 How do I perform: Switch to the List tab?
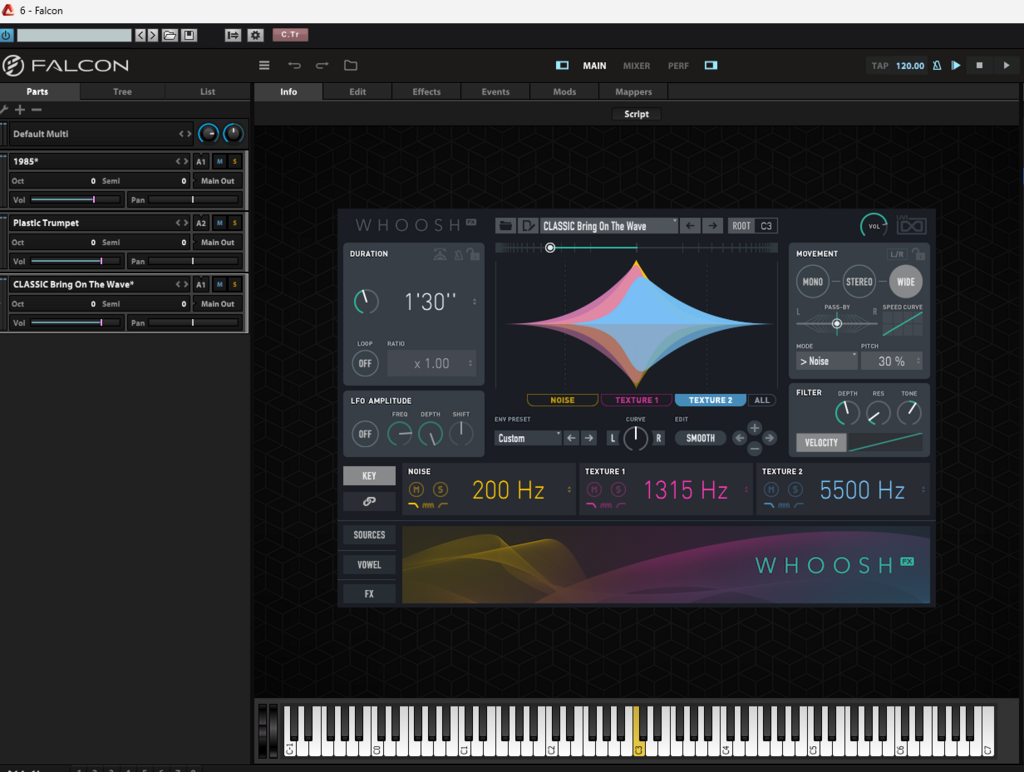tap(208, 91)
